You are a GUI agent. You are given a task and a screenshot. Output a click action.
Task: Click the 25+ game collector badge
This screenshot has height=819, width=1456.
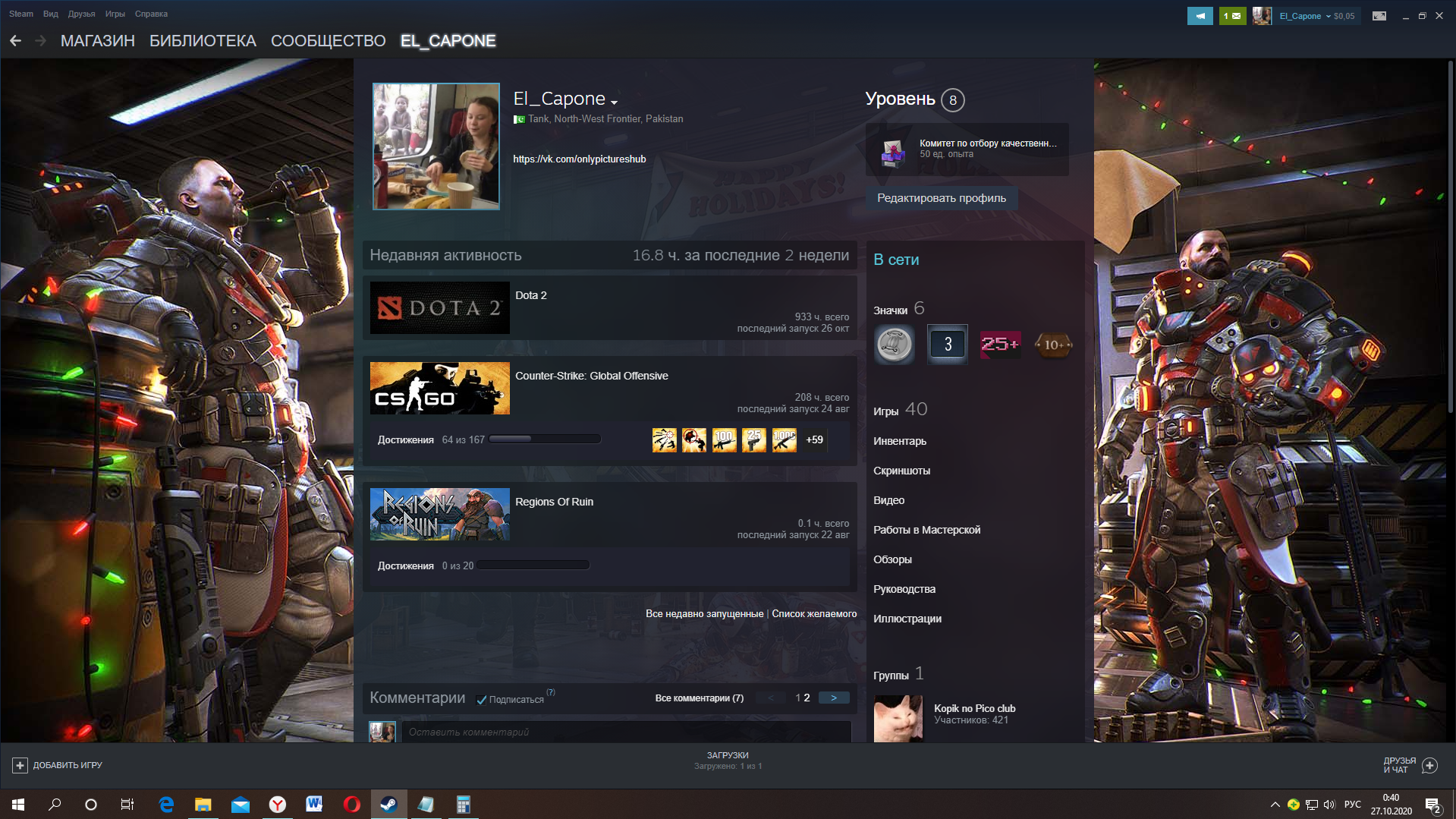point(1000,345)
